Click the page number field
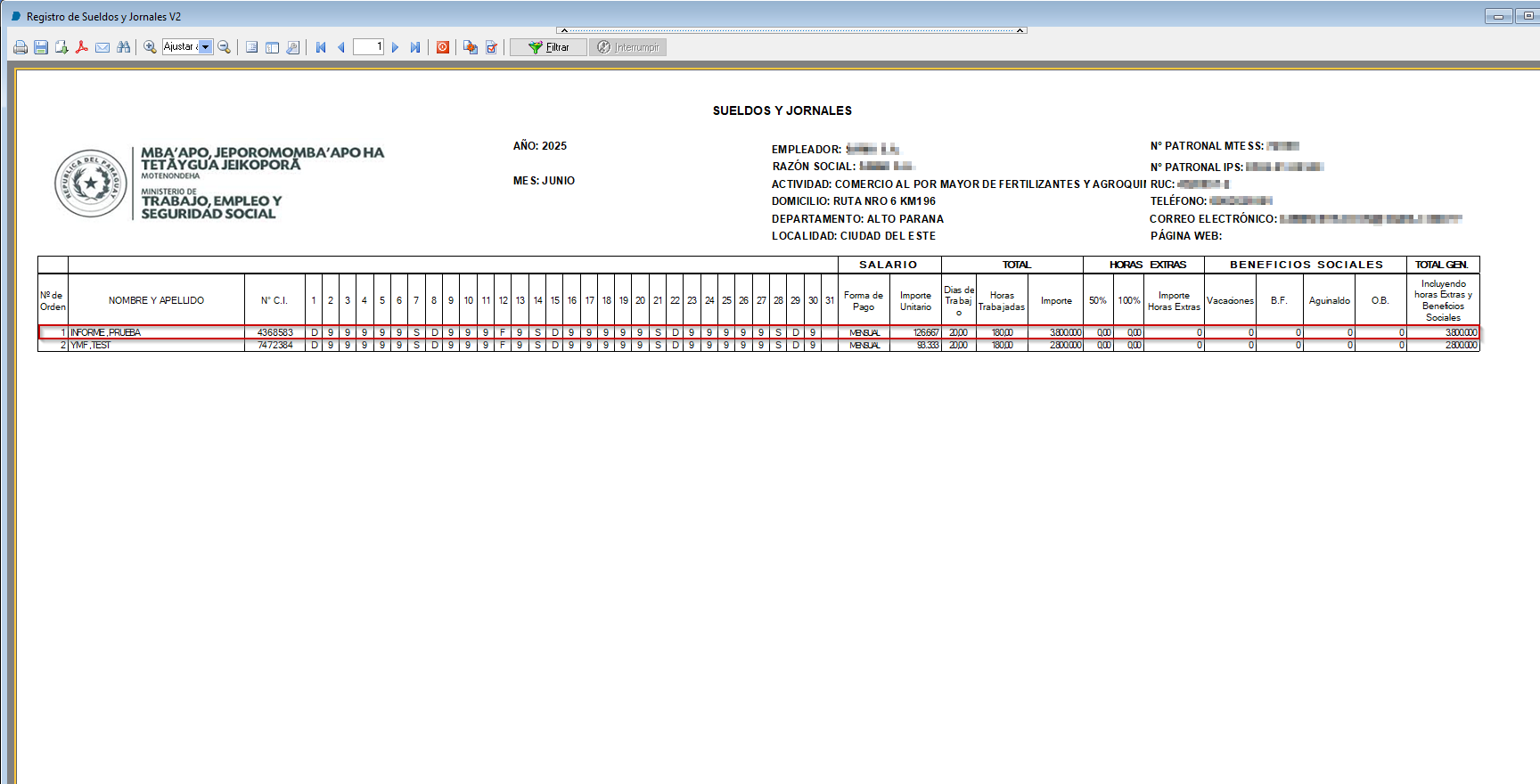 [368, 47]
